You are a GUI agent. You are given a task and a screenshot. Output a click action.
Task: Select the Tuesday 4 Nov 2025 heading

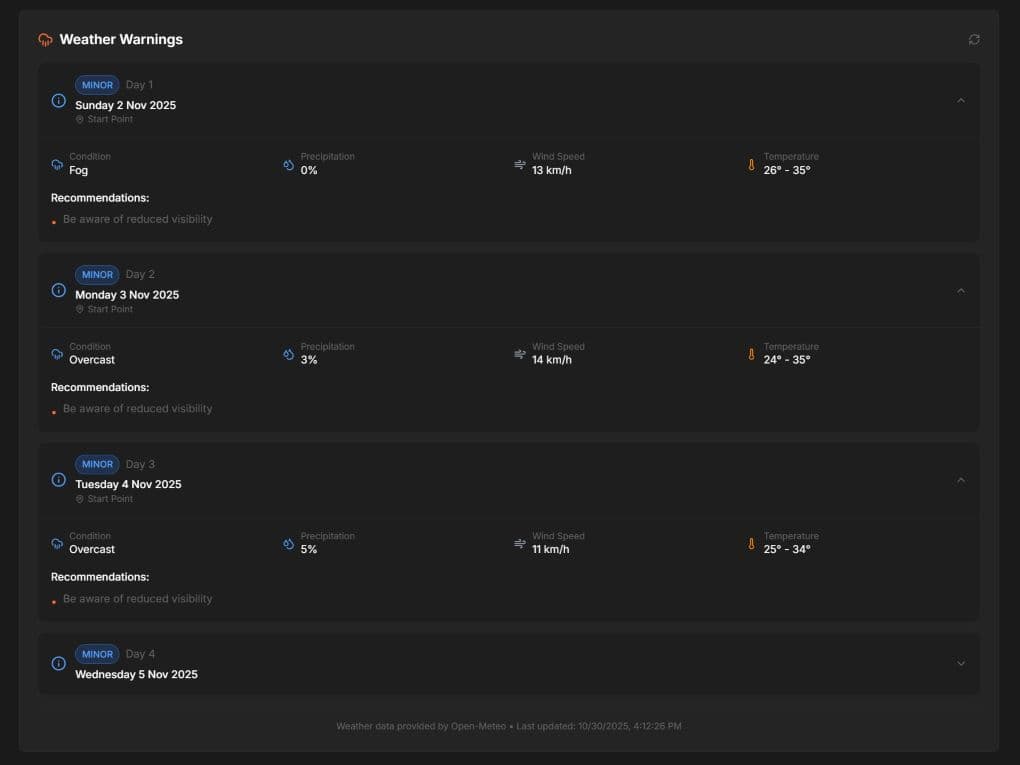point(128,484)
